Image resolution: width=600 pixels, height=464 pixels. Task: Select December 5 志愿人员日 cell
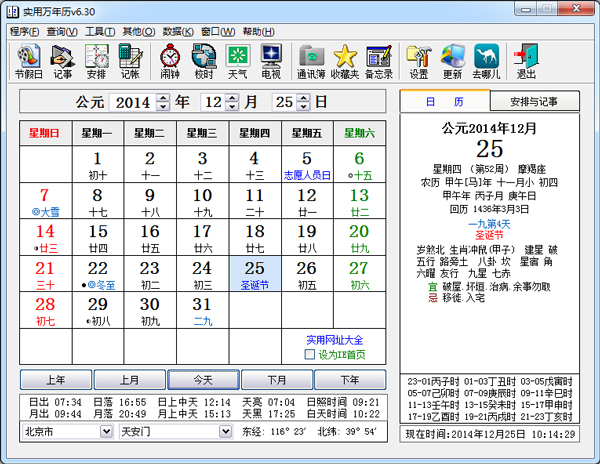(307, 164)
